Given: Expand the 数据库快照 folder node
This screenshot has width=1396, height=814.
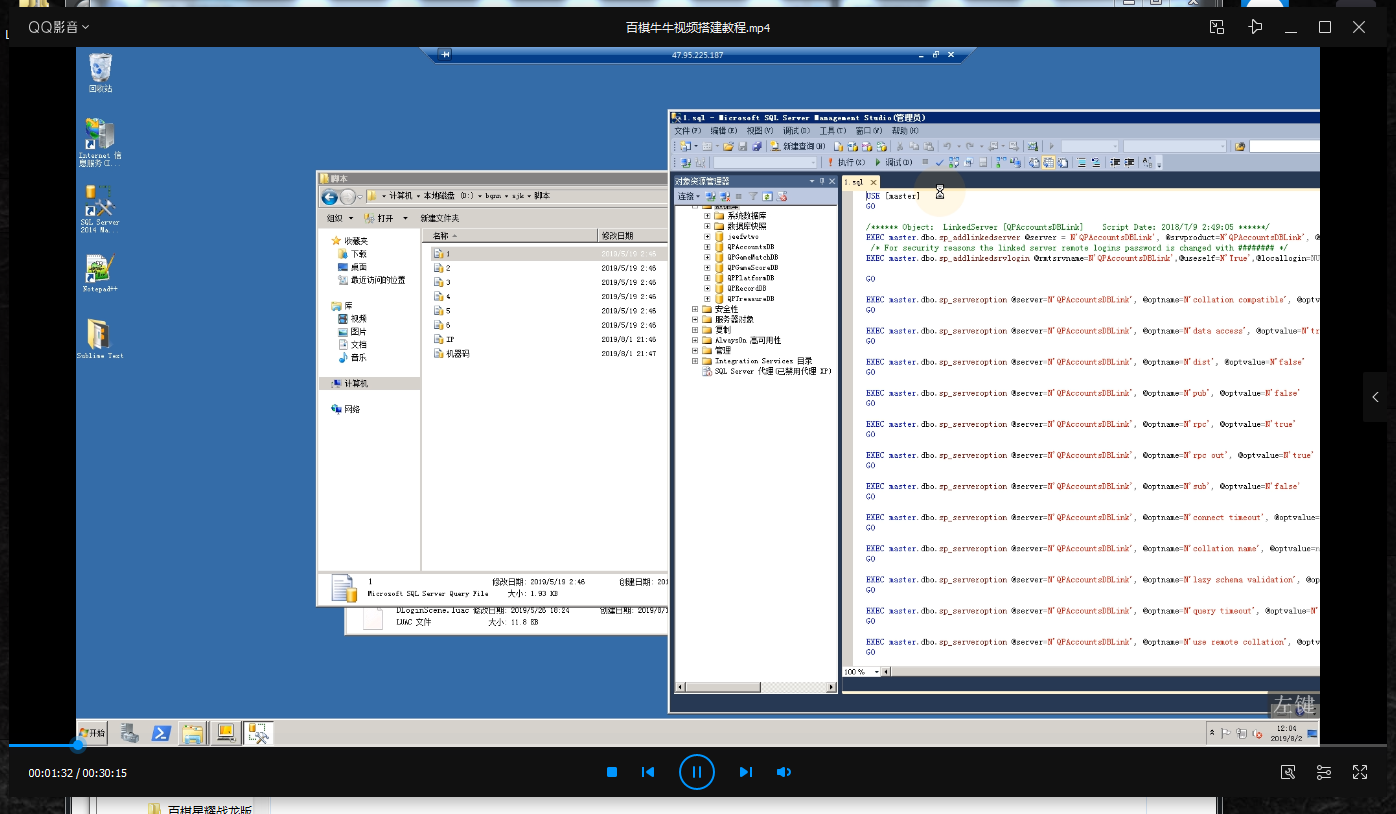Looking at the screenshot, I should [707, 226].
